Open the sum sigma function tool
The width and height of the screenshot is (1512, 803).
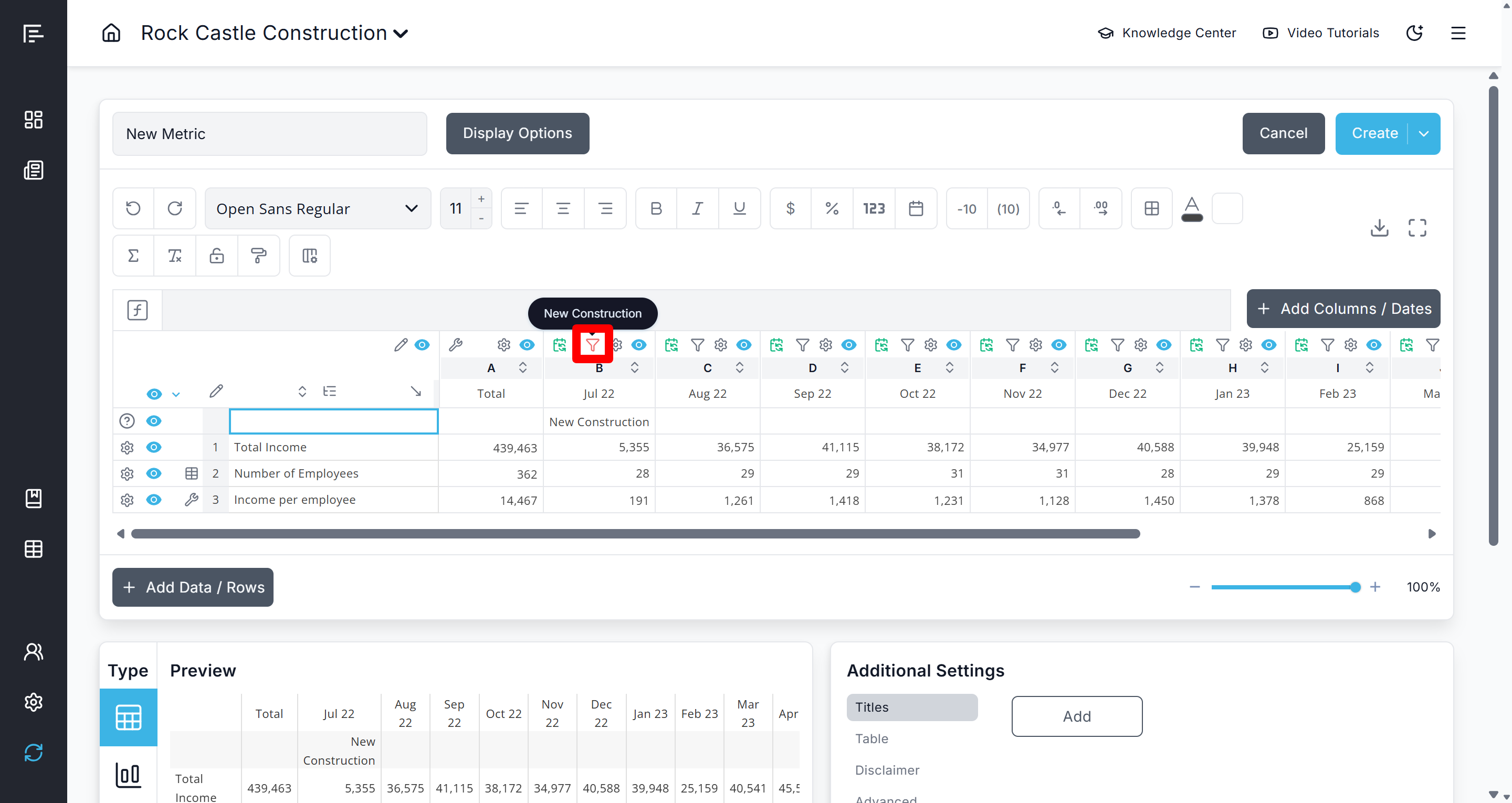pos(133,256)
